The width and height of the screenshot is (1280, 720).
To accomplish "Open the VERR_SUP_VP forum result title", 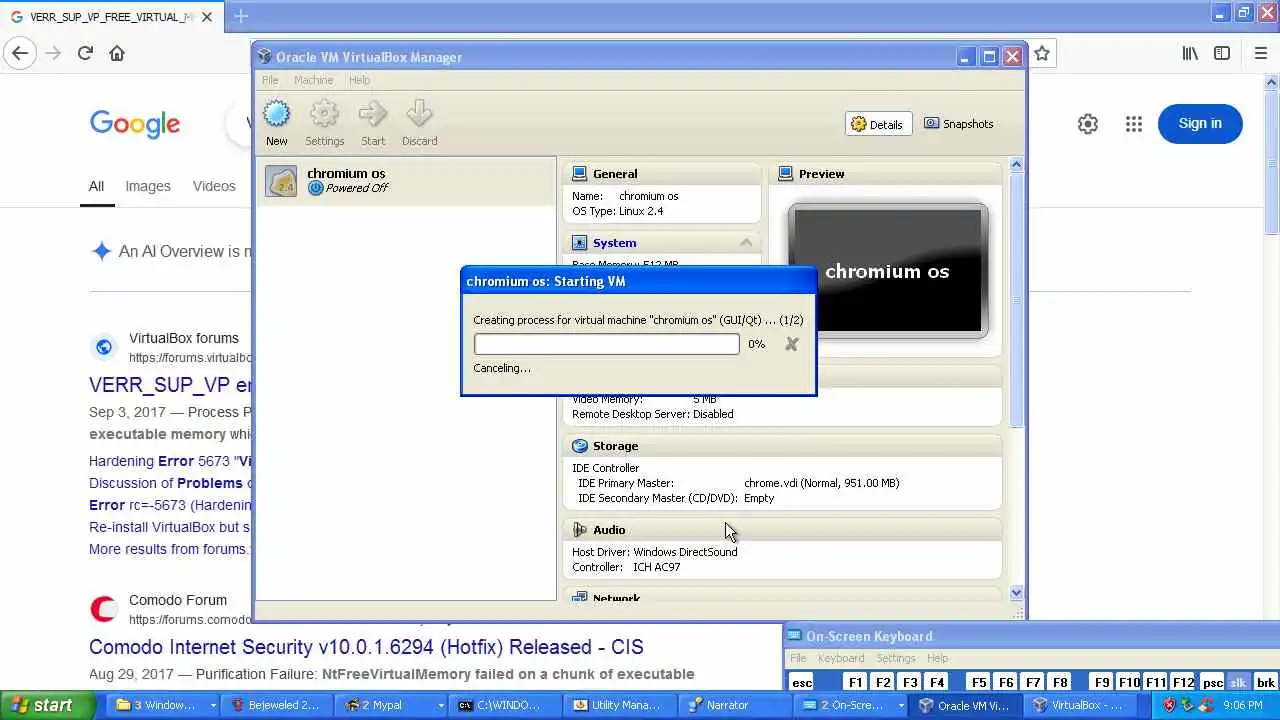I will pyautogui.click(x=171, y=385).
